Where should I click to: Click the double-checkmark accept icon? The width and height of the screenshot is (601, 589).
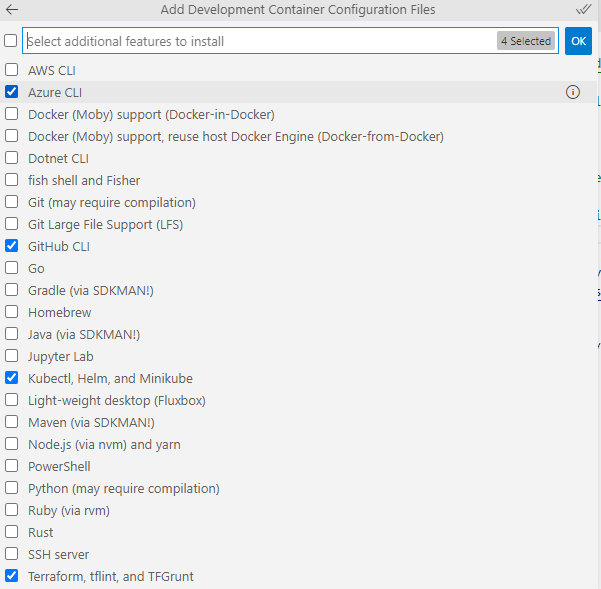coord(583,10)
